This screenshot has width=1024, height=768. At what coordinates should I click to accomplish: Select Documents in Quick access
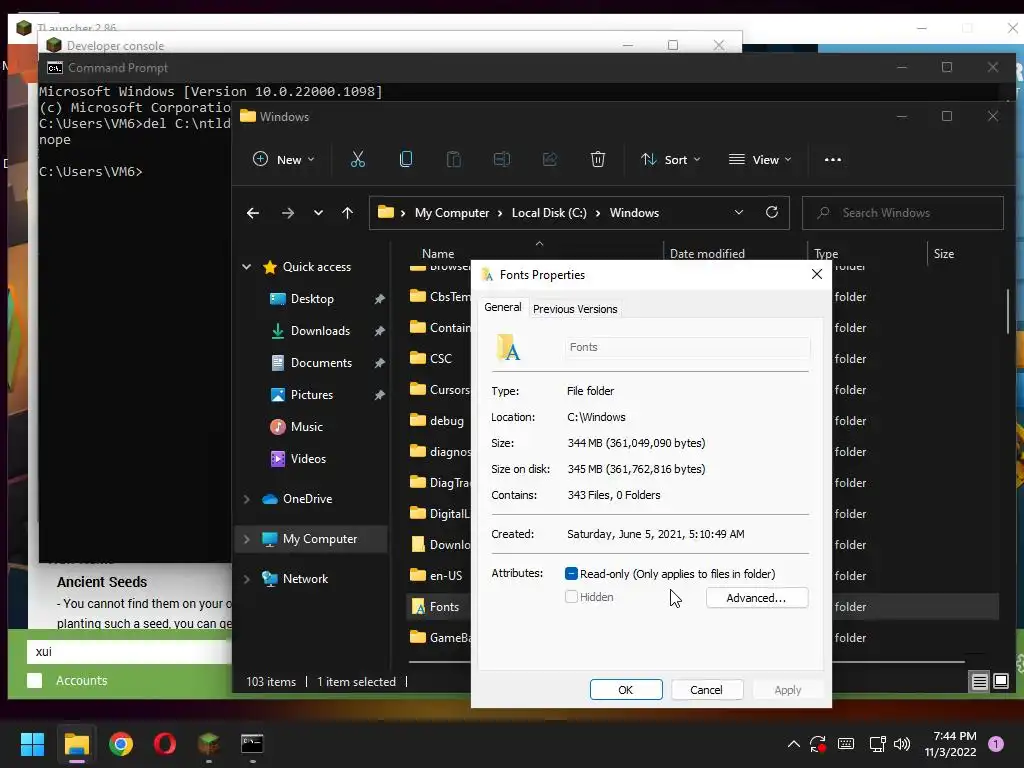coord(321,362)
